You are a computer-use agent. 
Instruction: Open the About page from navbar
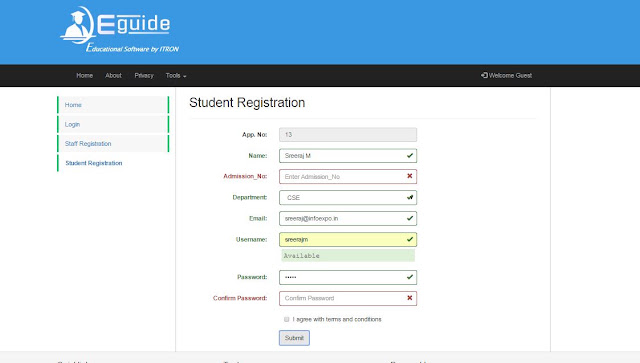pos(113,76)
